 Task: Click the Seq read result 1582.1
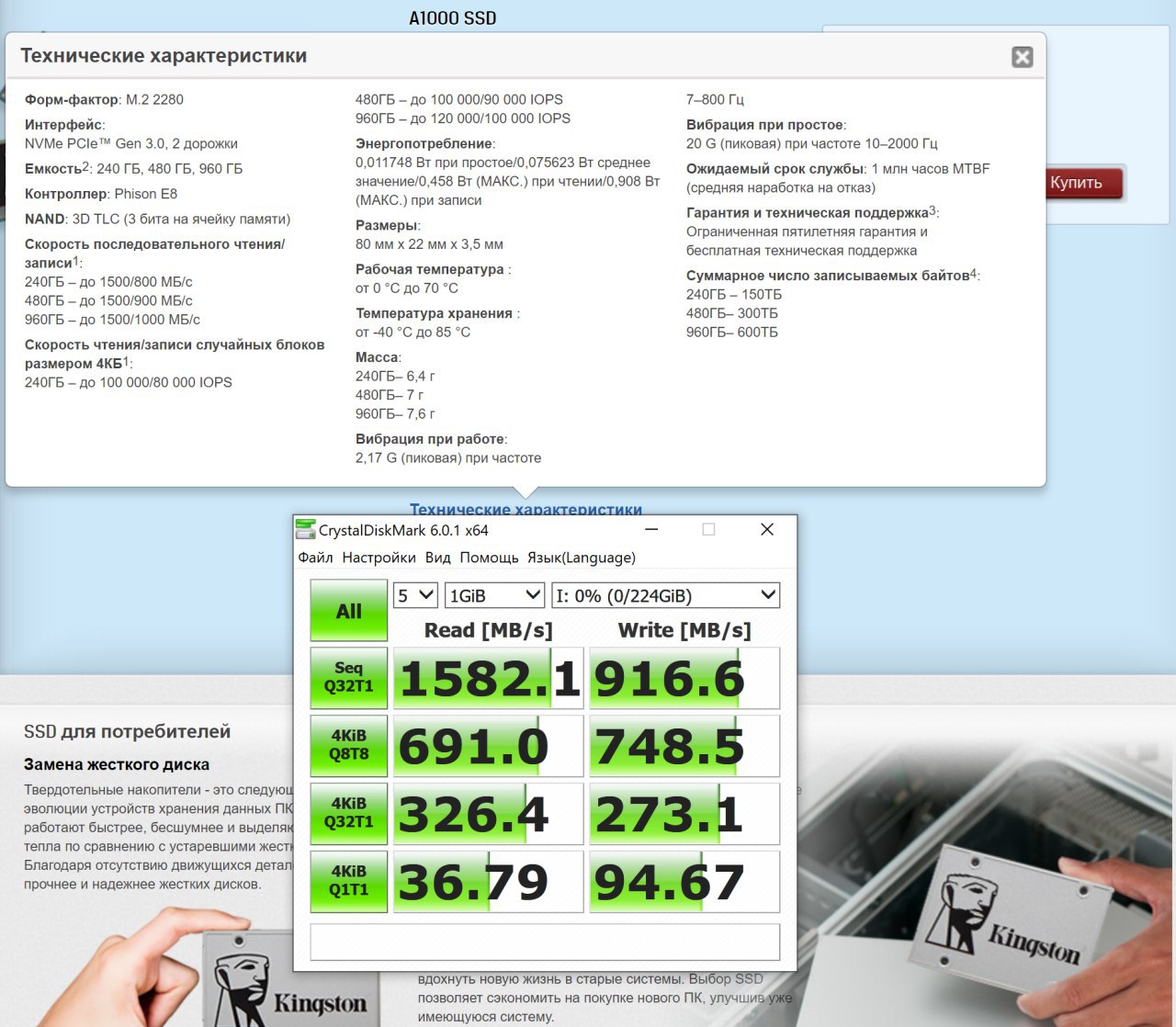tap(488, 678)
